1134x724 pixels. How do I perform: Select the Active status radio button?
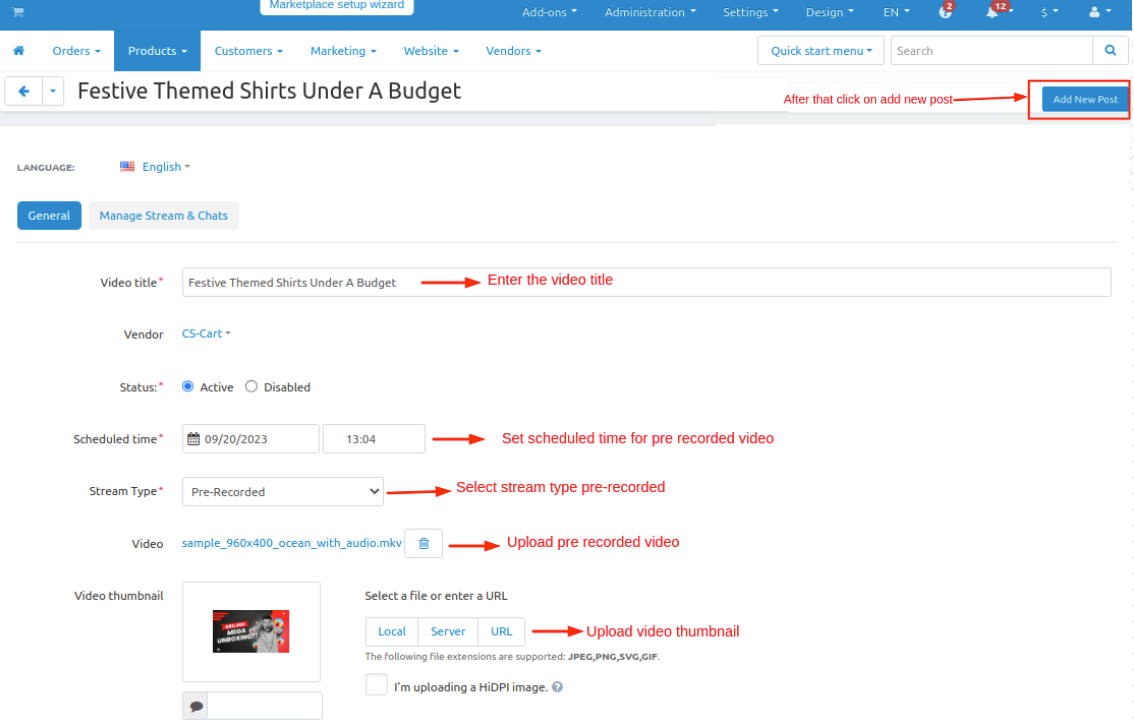[x=188, y=387]
